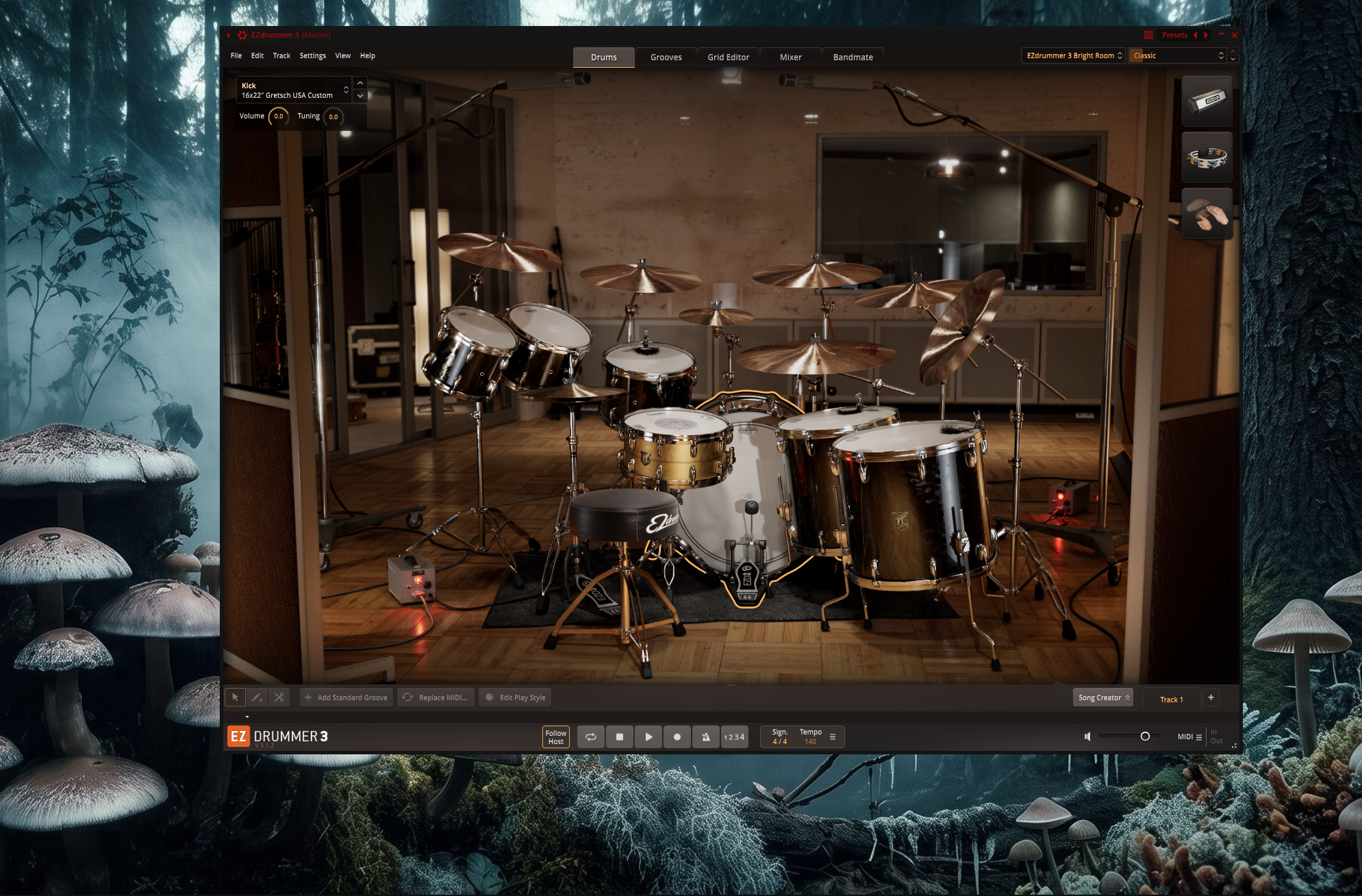The height and width of the screenshot is (896, 1362).
Task: Toggle the Follow Host button
Action: (556, 737)
